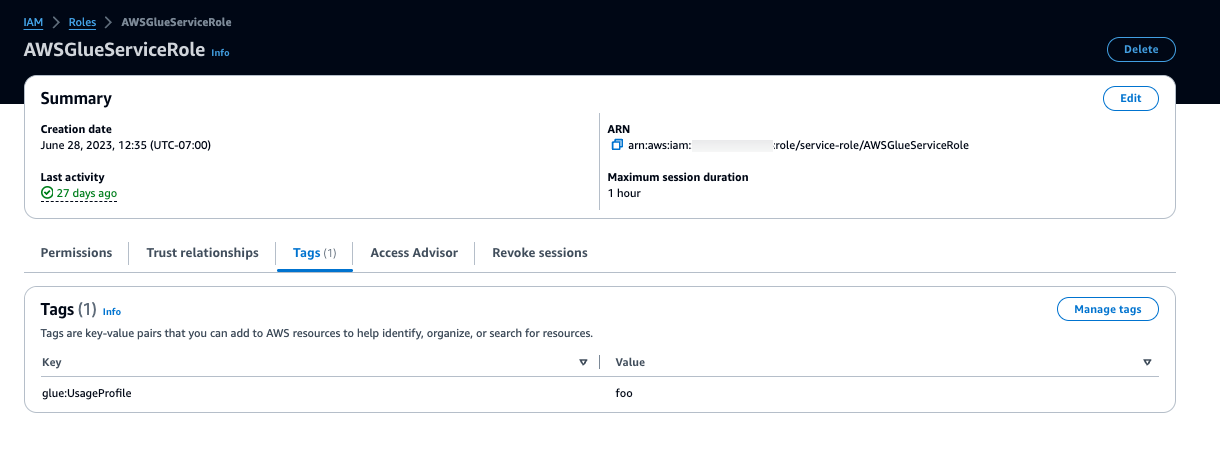The image size is (1220, 462).
Task: Click the role ARN text
Action: 798,145
